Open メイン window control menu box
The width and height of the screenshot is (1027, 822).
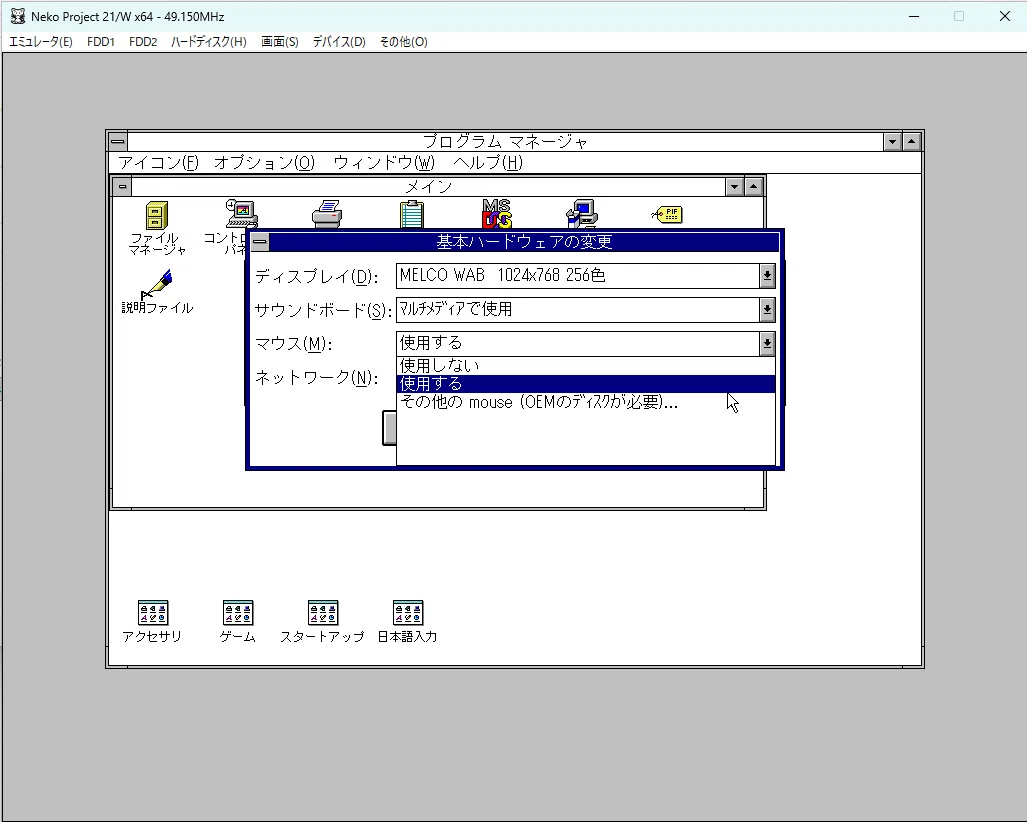click(x=122, y=187)
